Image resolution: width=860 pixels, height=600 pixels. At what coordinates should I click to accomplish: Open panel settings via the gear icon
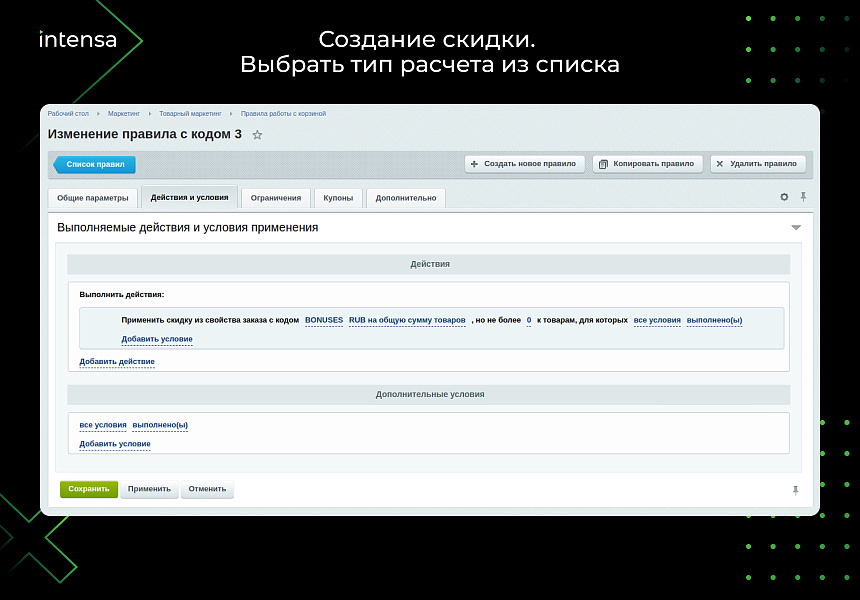click(x=784, y=197)
